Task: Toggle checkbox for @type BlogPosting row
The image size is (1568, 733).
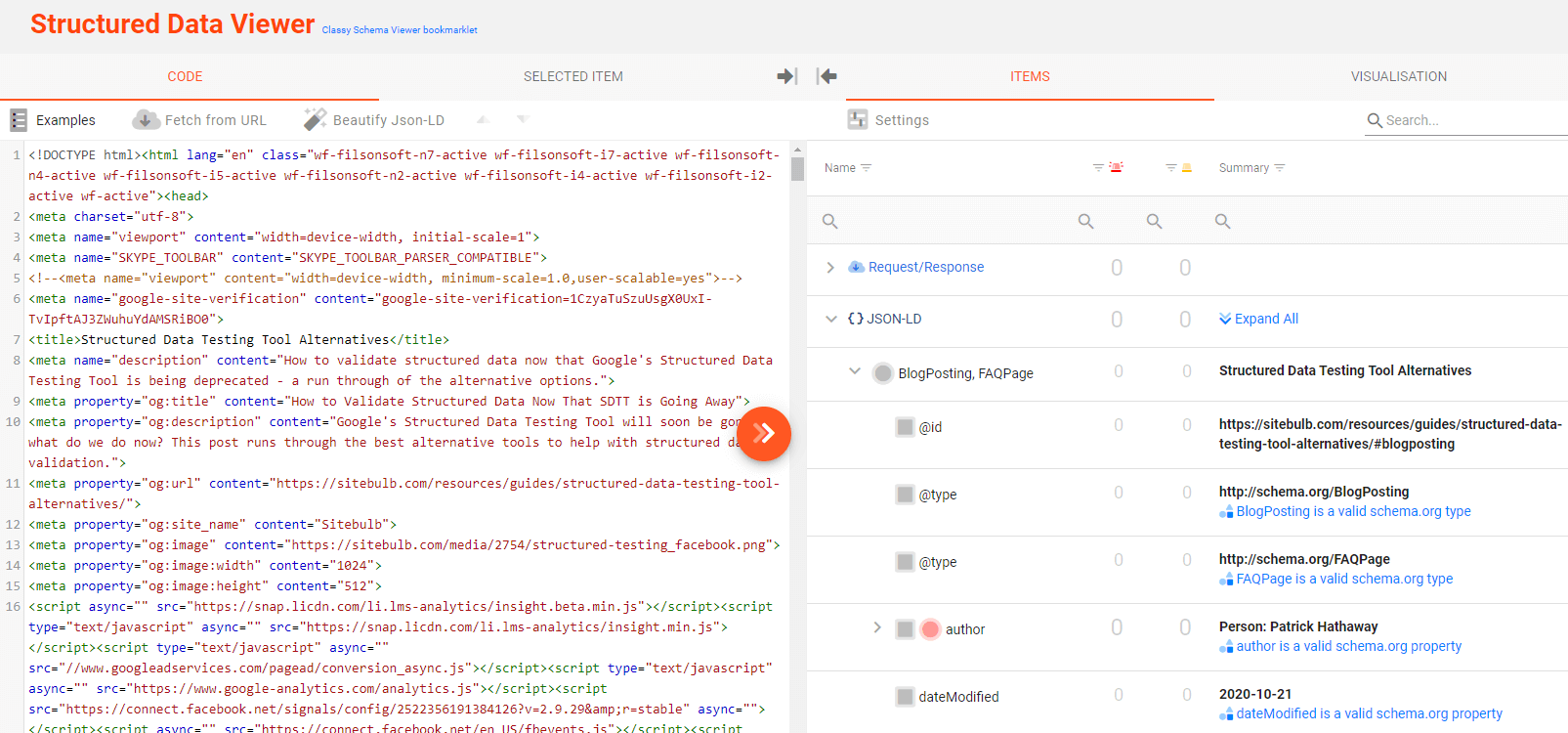Action: click(x=905, y=495)
